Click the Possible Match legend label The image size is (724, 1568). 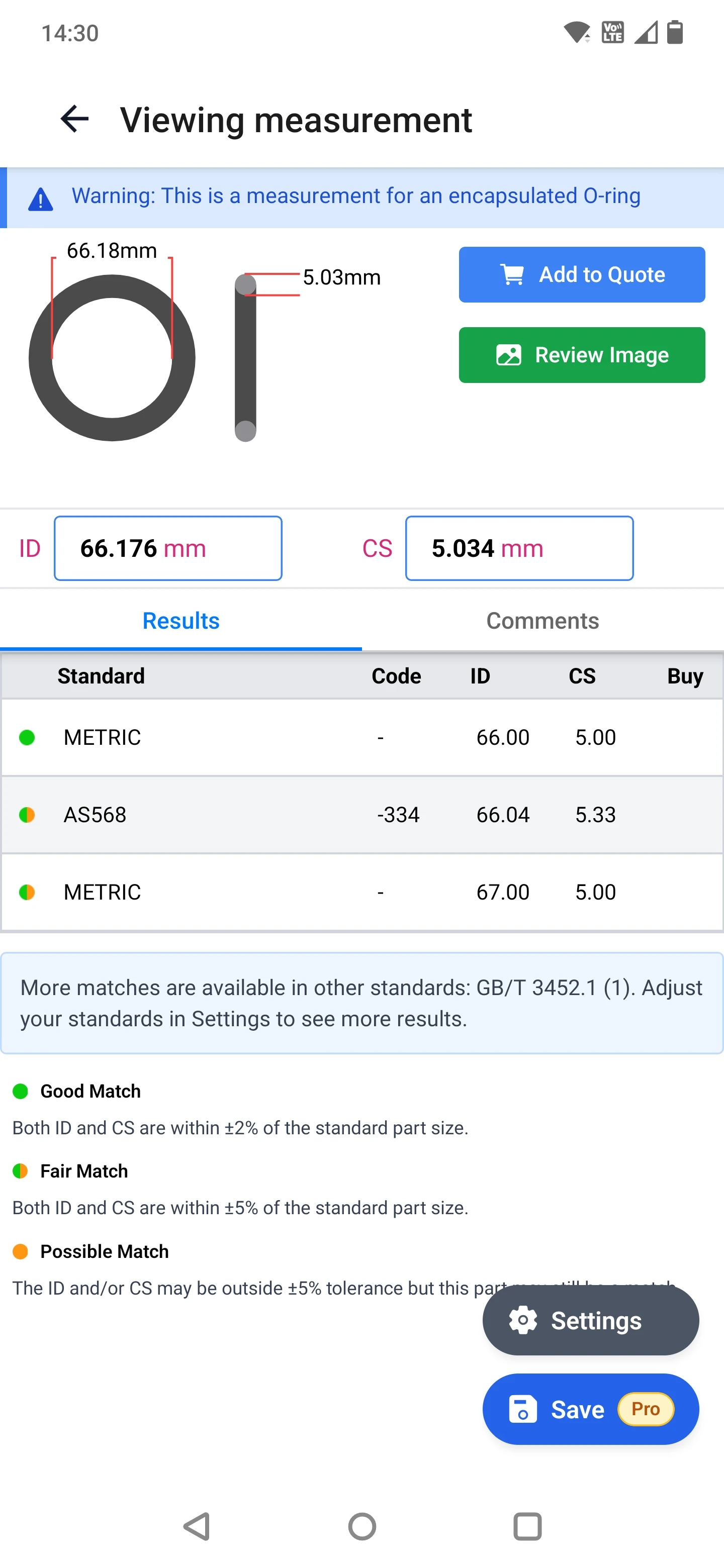click(104, 1251)
